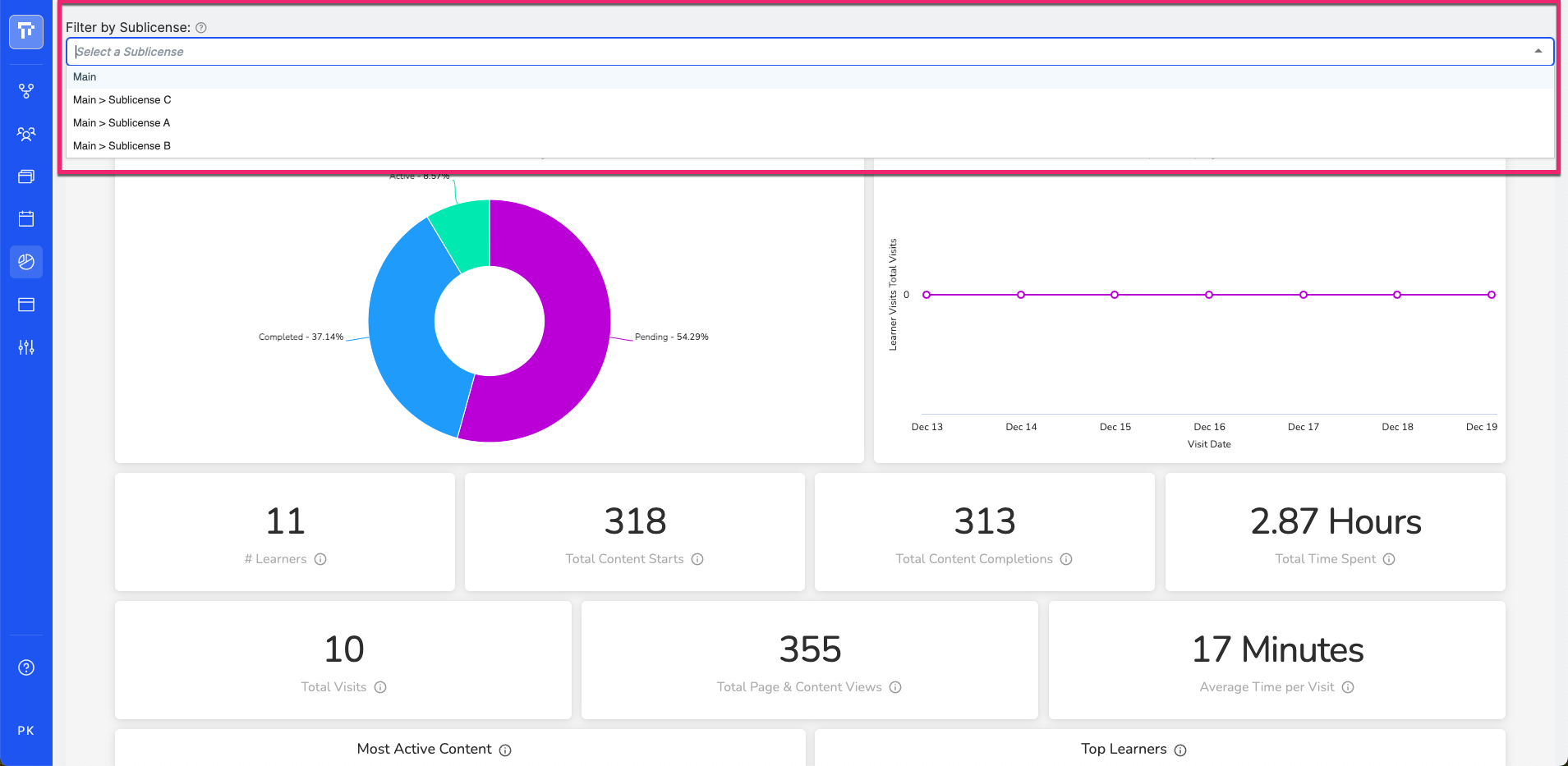This screenshot has height=766, width=1568.
Task: Click info icon next to Average Time per Visit
Action: click(x=1348, y=687)
